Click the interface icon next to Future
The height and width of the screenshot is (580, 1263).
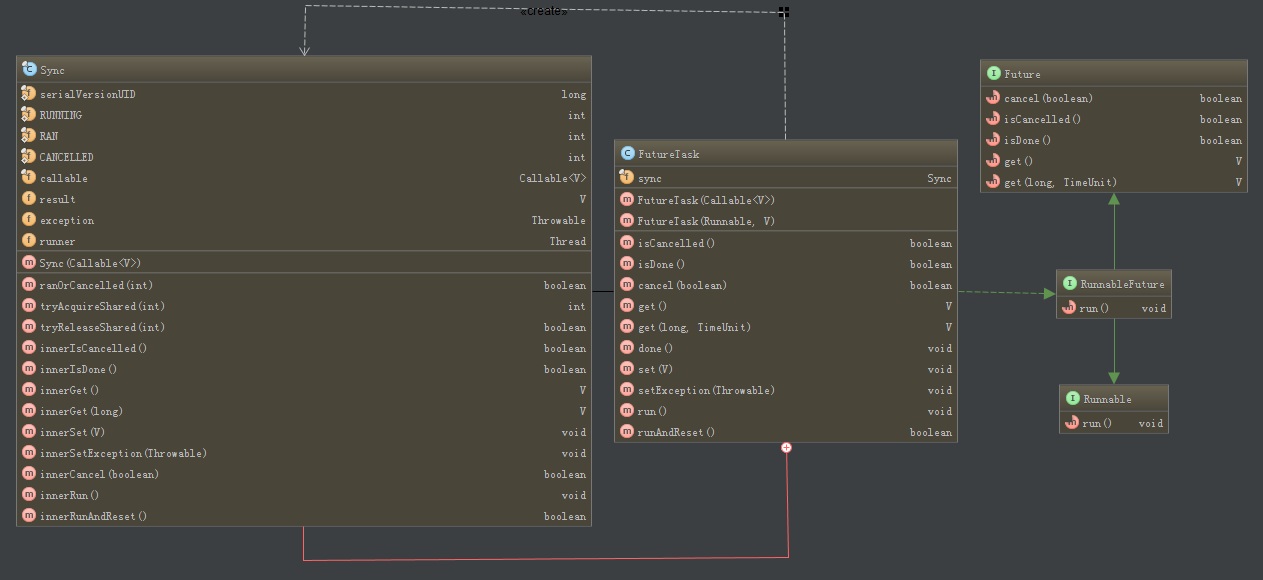(993, 74)
